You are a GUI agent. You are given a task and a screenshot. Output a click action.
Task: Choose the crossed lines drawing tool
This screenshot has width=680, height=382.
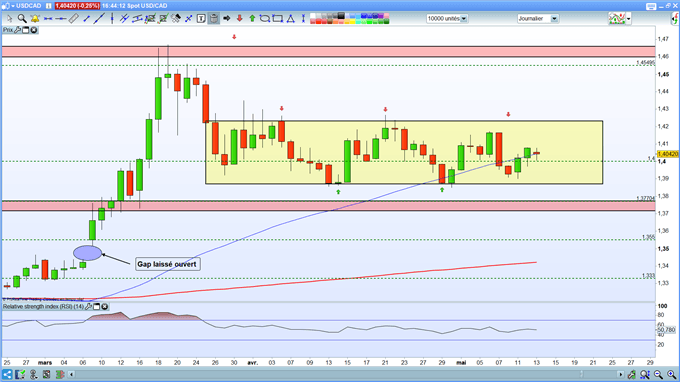(124, 19)
